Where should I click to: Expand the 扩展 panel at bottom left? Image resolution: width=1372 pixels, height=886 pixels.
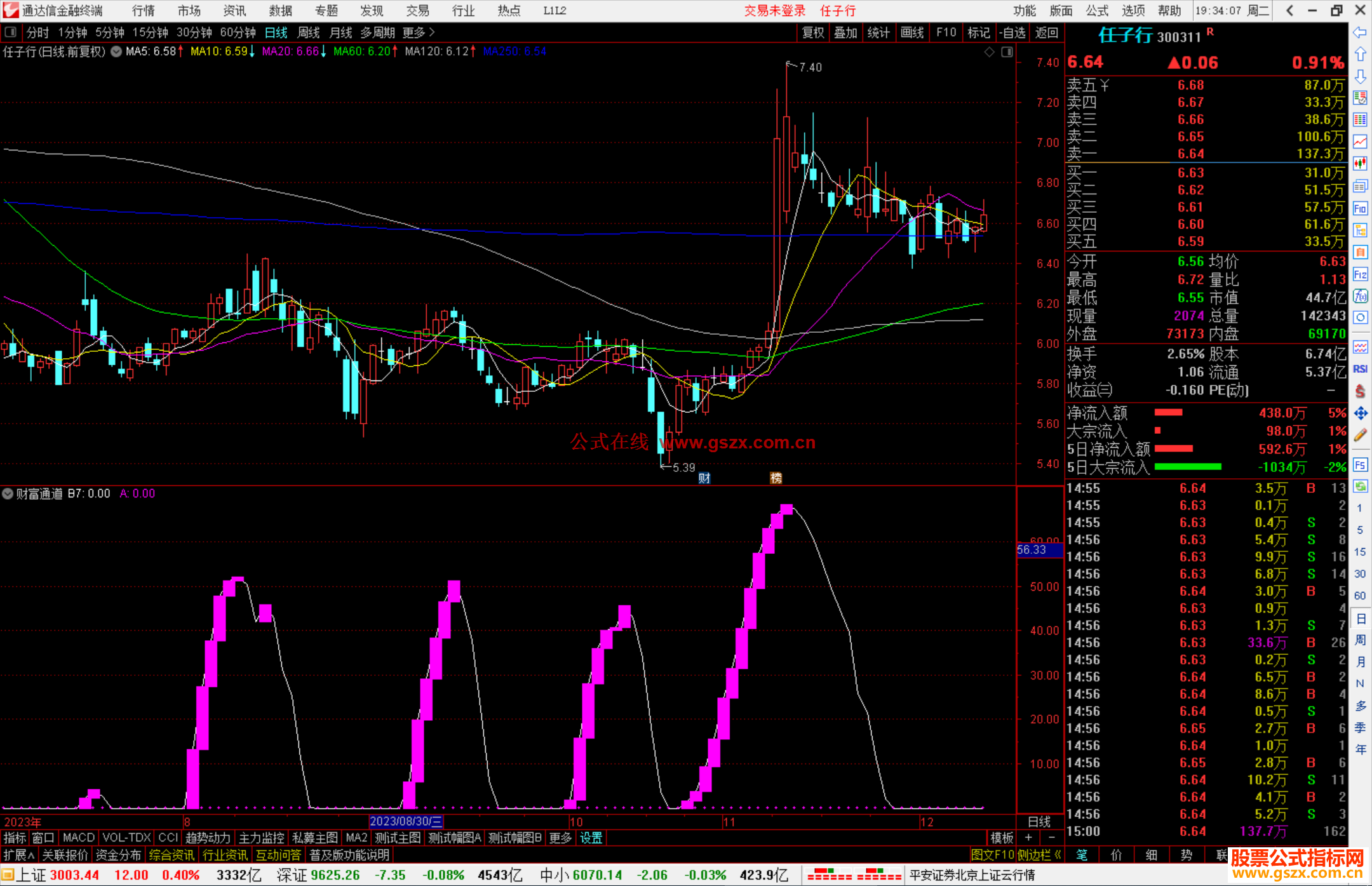pyautogui.click(x=18, y=855)
